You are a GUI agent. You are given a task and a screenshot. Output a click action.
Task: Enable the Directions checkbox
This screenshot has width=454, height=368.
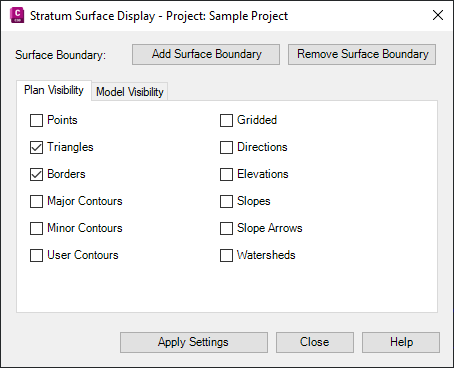[226, 147]
